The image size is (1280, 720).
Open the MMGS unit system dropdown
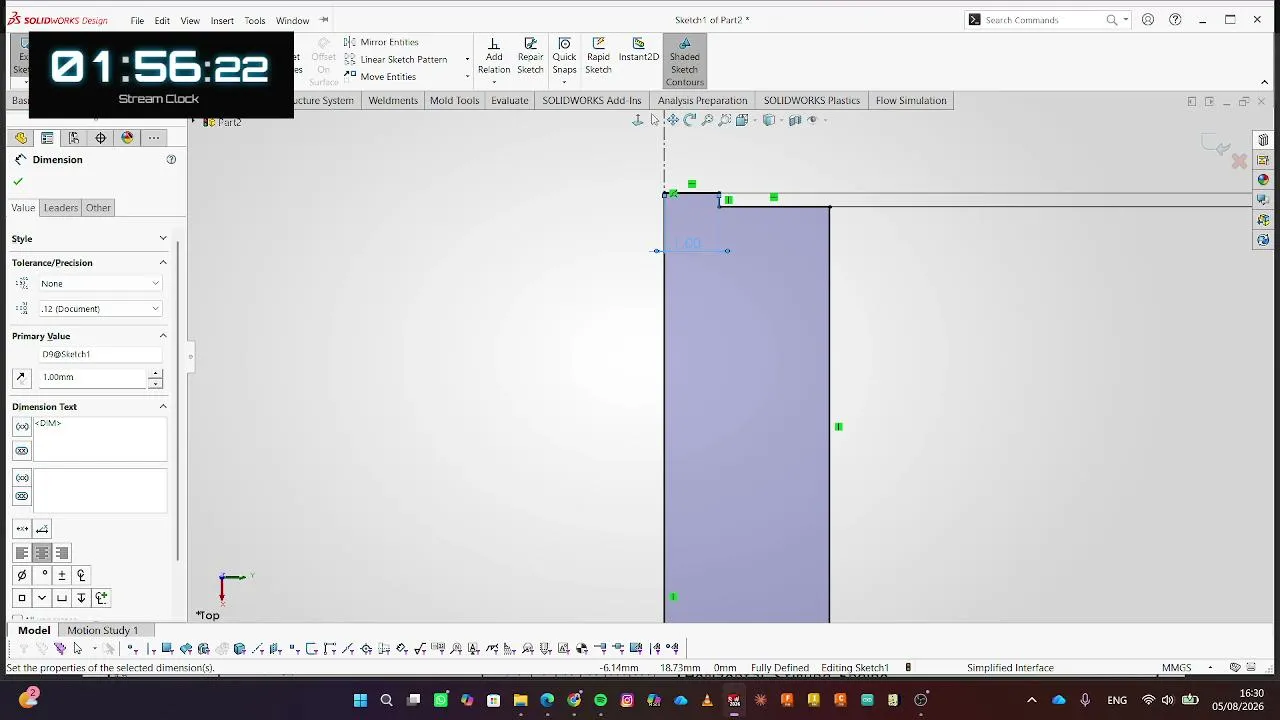tap(1210, 668)
